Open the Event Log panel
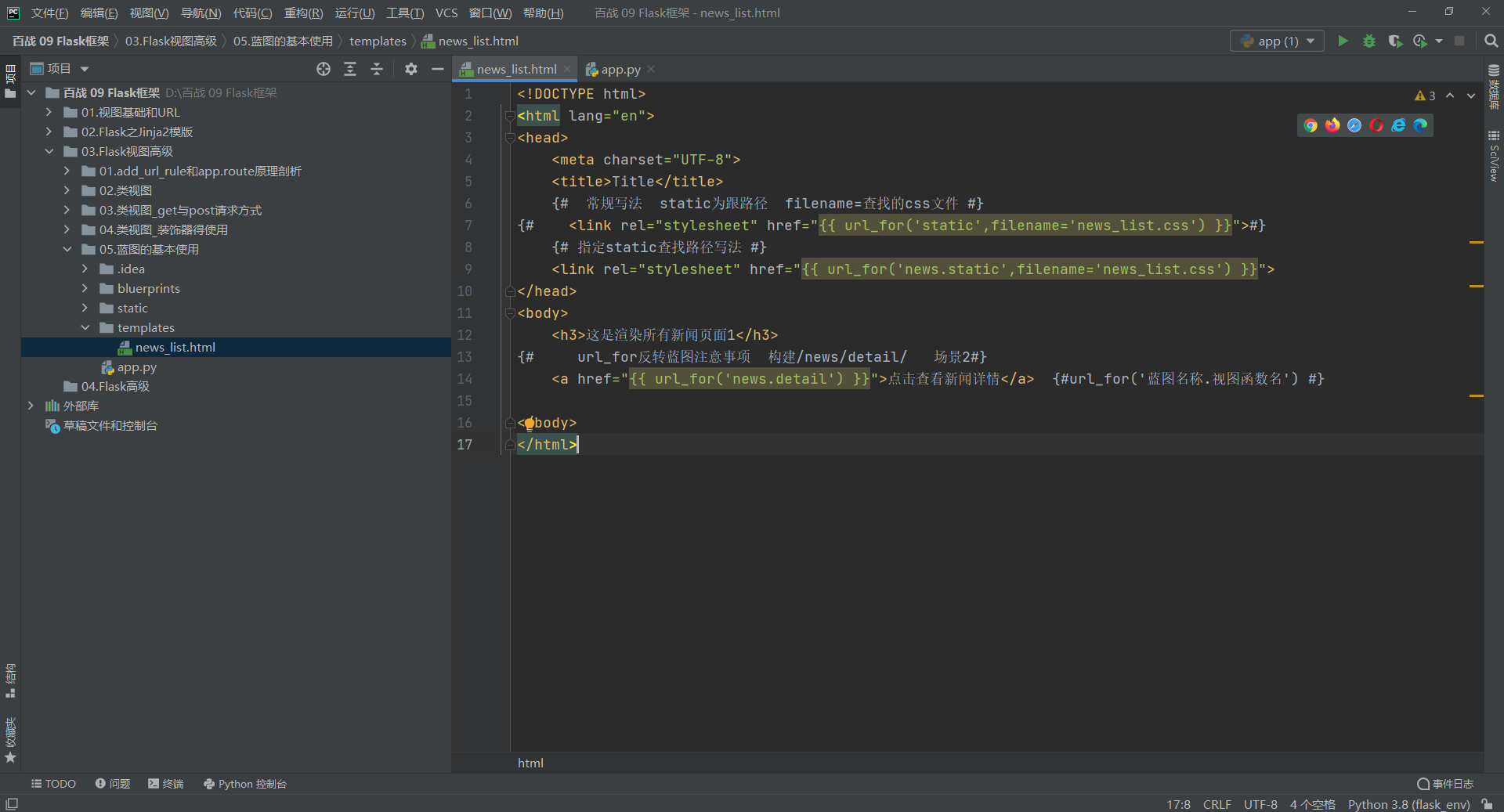The height and width of the screenshot is (812, 1504). 1445,784
